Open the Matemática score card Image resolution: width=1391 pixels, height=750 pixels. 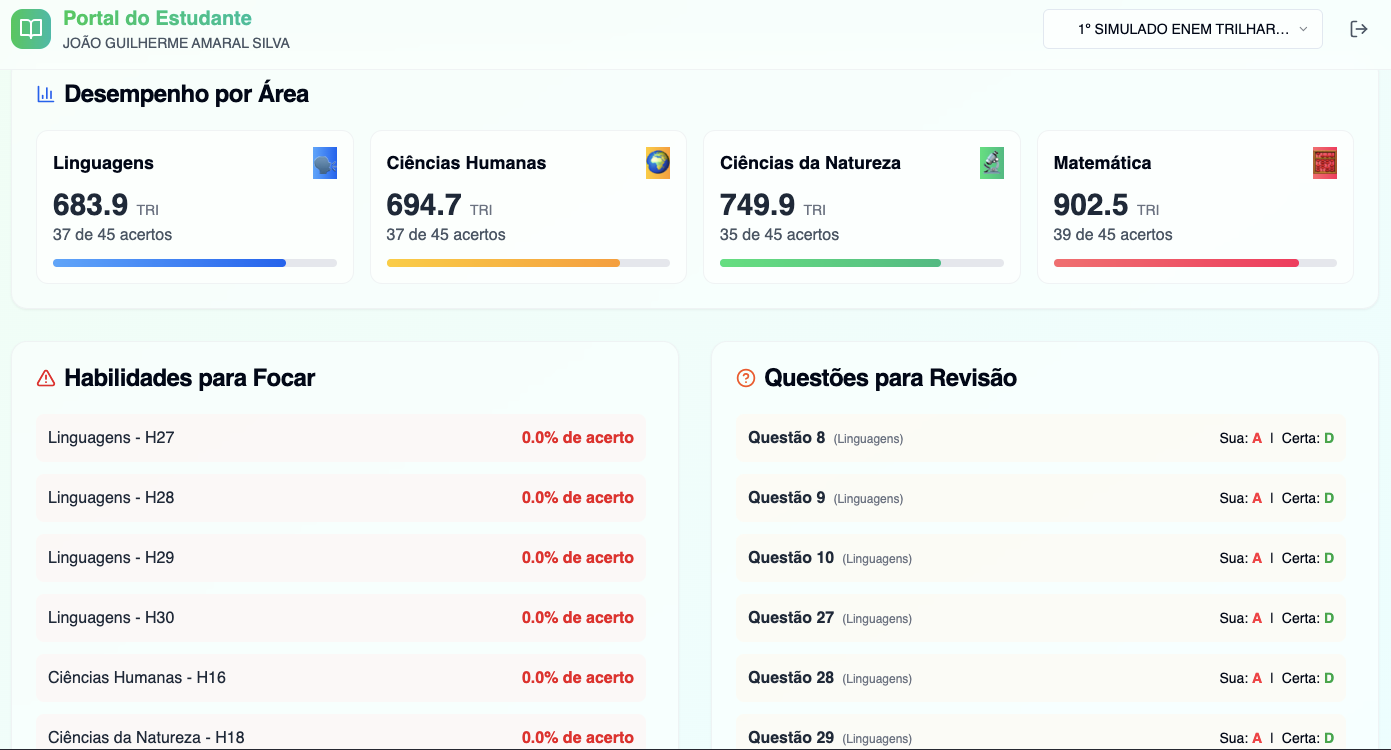point(1194,207)
